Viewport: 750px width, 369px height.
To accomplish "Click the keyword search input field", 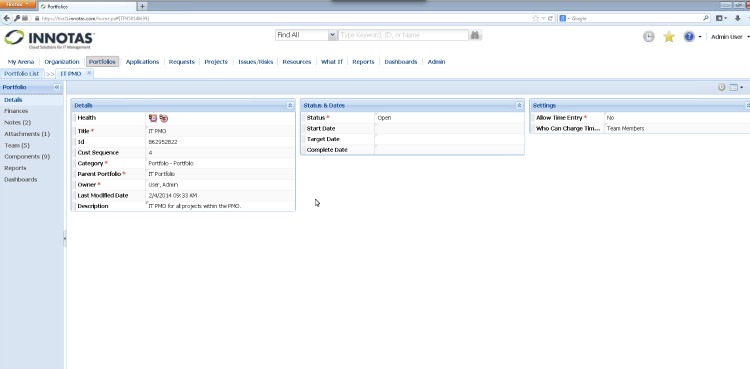I will coord(403,35).
